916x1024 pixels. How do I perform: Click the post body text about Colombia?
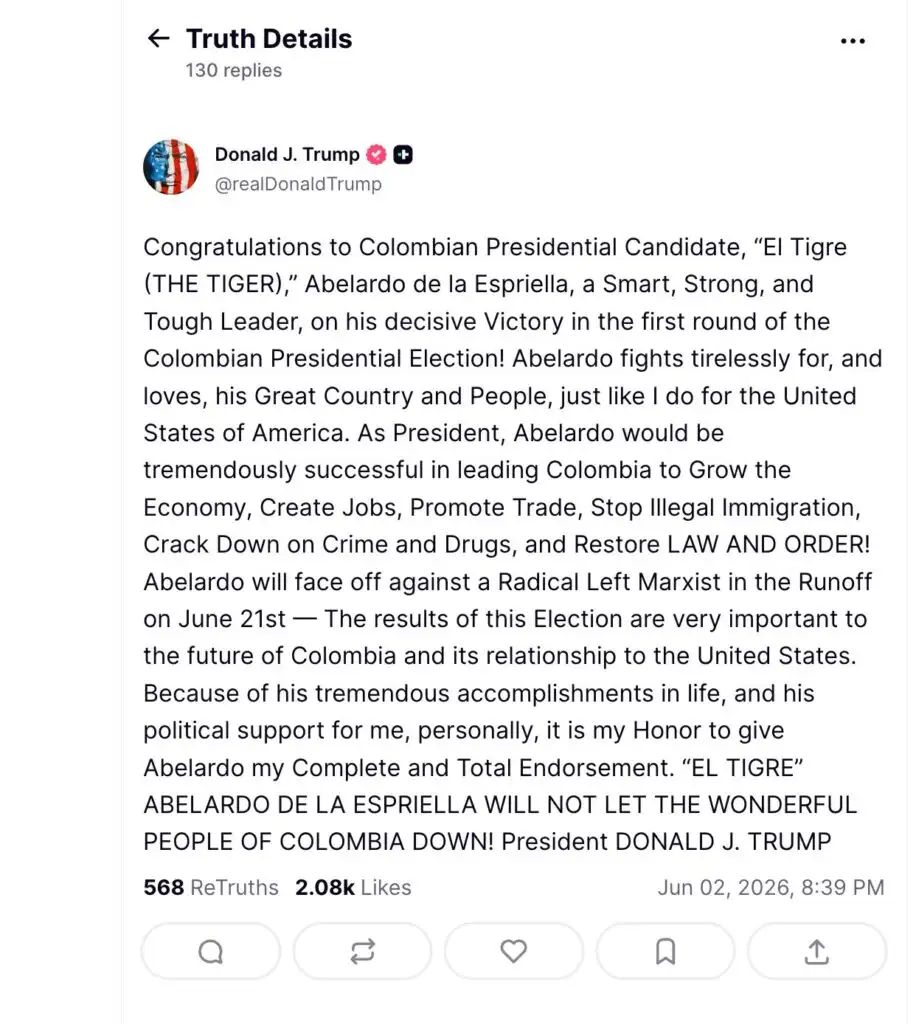click(513, 545)
